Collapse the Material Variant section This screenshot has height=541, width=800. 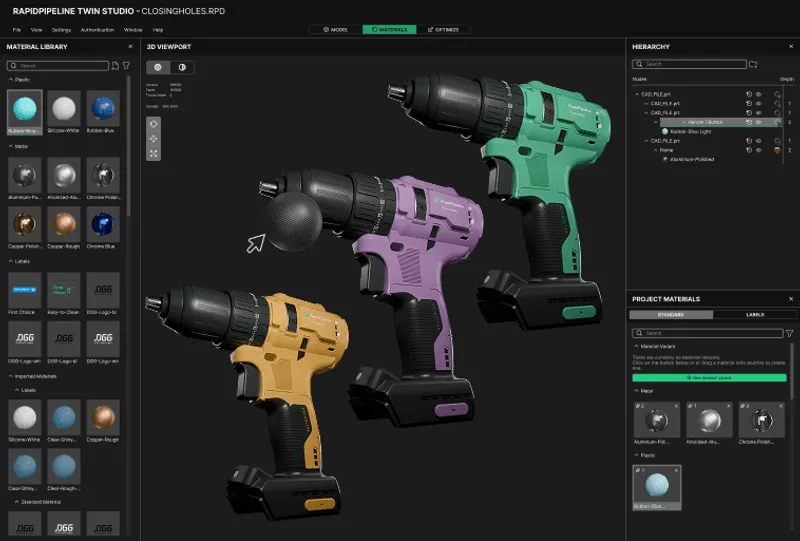point(635,348)
